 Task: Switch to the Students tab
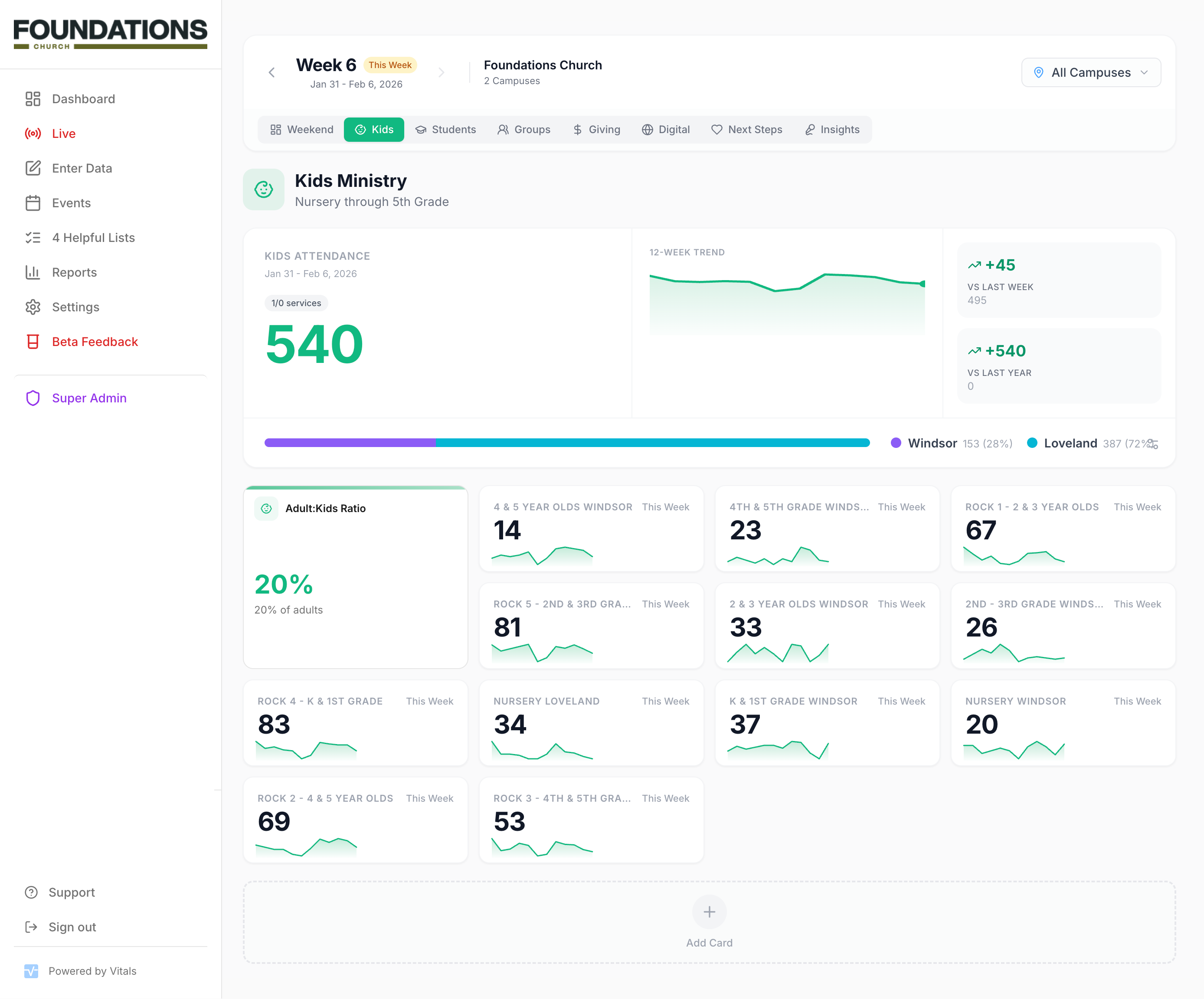click(x=447, y=130)
